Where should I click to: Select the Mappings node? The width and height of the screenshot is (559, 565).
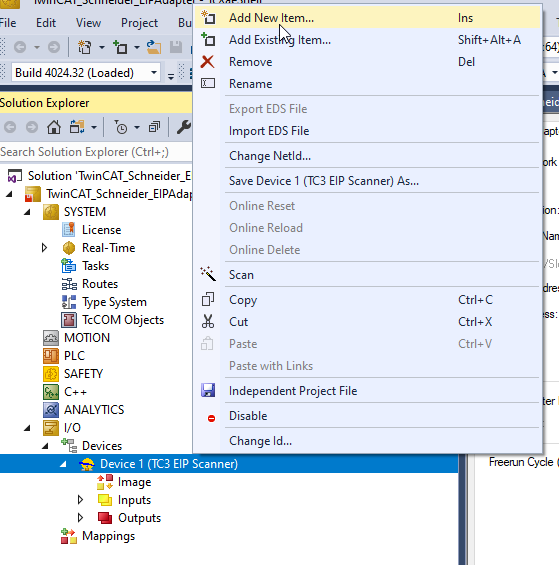click(108, 536)
